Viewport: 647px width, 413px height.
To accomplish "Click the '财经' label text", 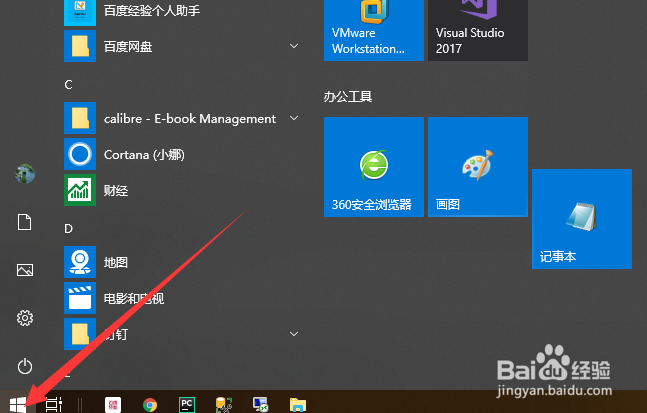I will [x=116, y=191].
